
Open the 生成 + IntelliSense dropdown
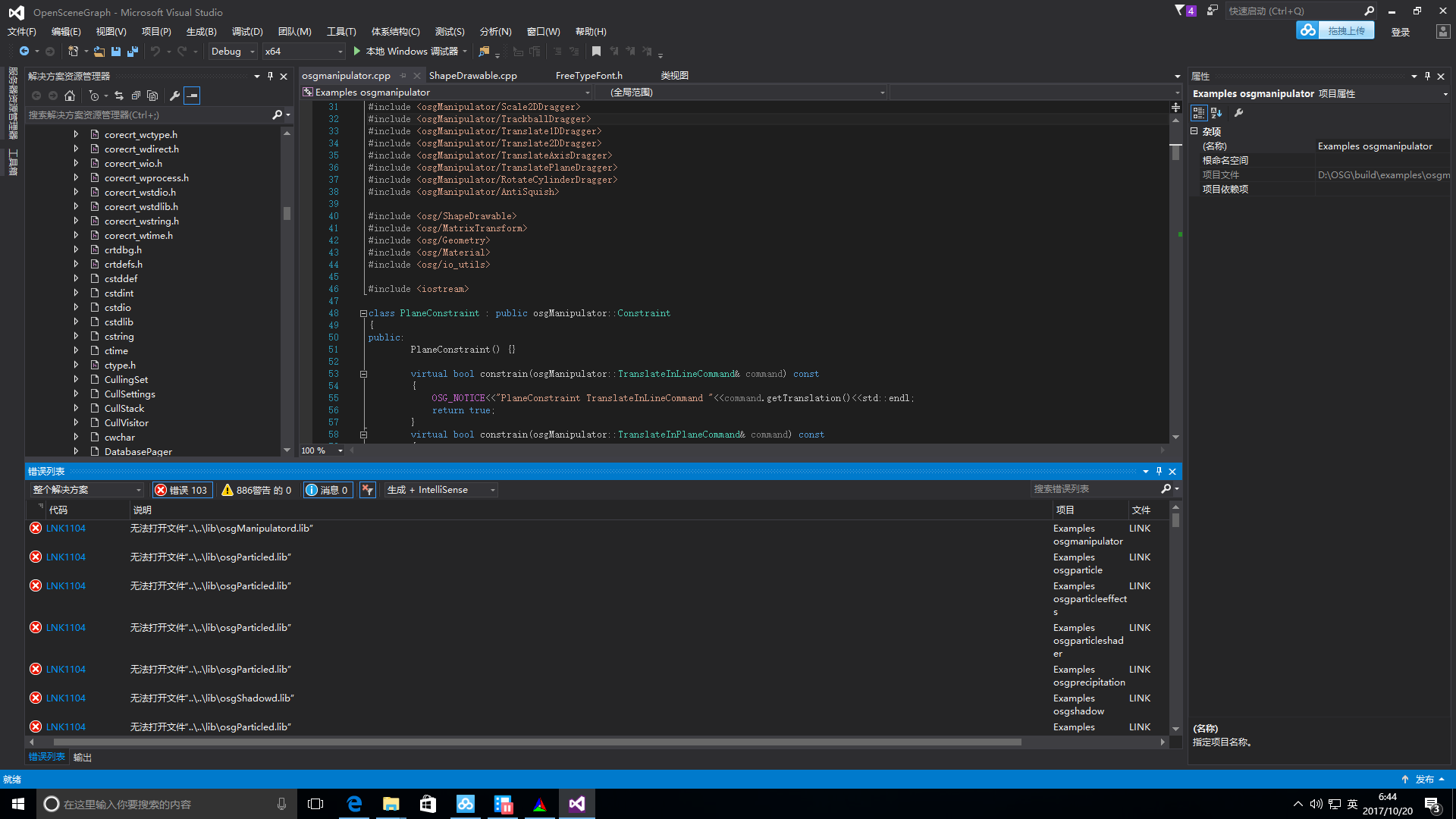pyautogui.click(x=441, y=490)
